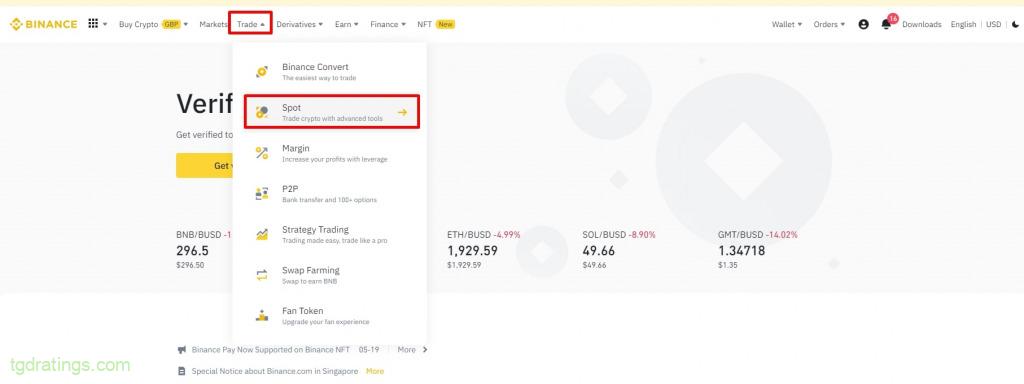
Task: Open the GMT/BUSD price ticker
Action: click(x=758, y=250)
